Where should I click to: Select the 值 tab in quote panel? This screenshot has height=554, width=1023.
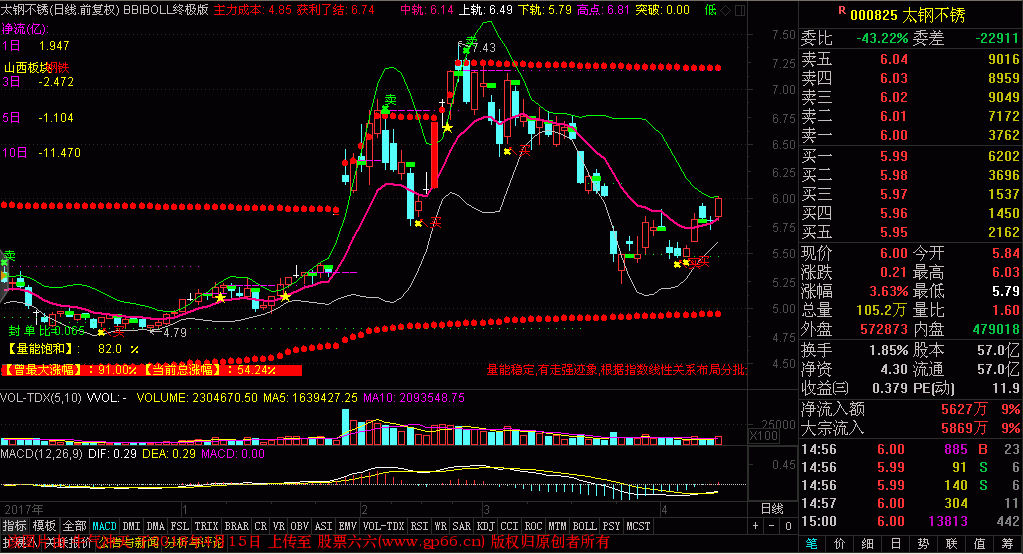(x=980, y=544)
